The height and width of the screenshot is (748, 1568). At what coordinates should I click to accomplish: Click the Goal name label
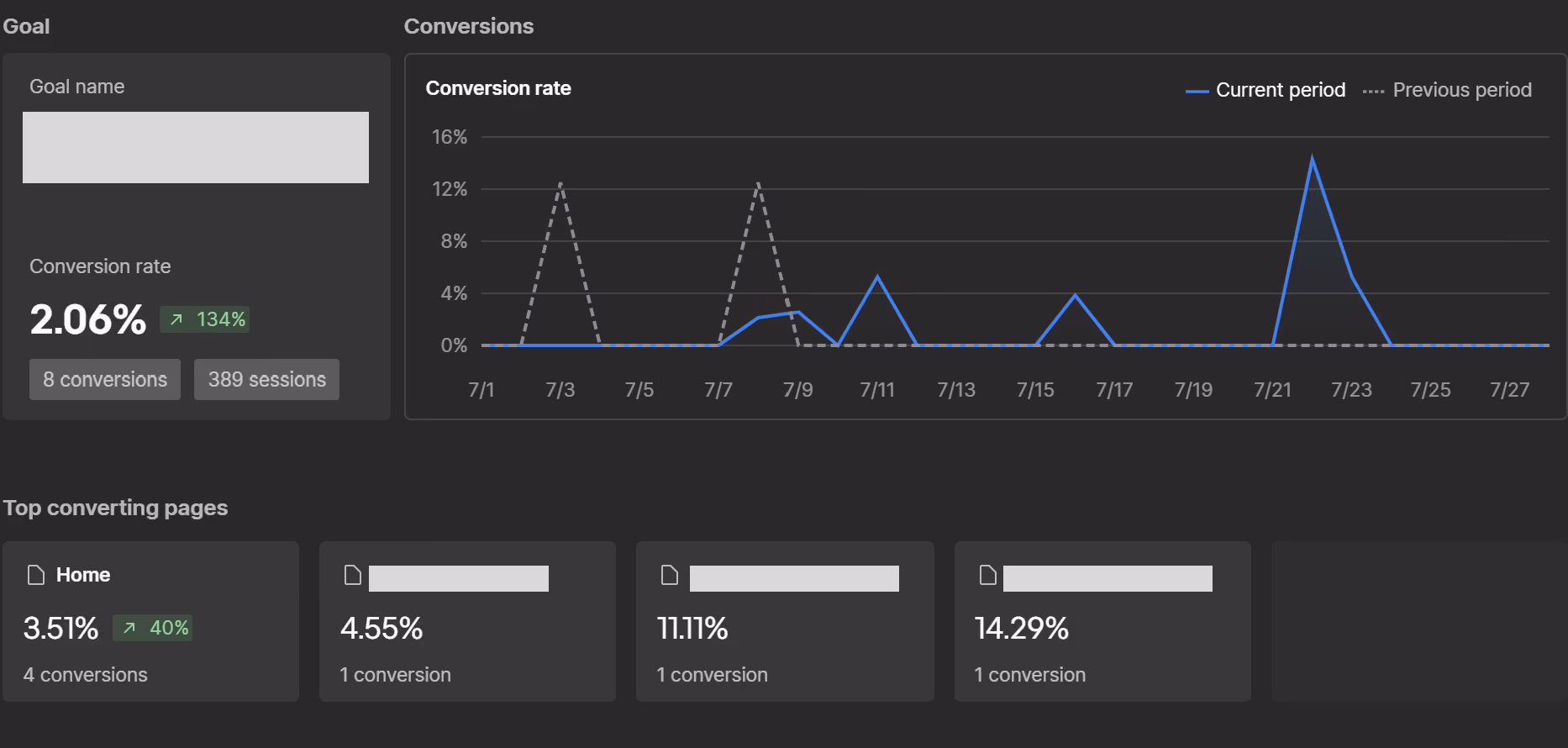[77, 87]
